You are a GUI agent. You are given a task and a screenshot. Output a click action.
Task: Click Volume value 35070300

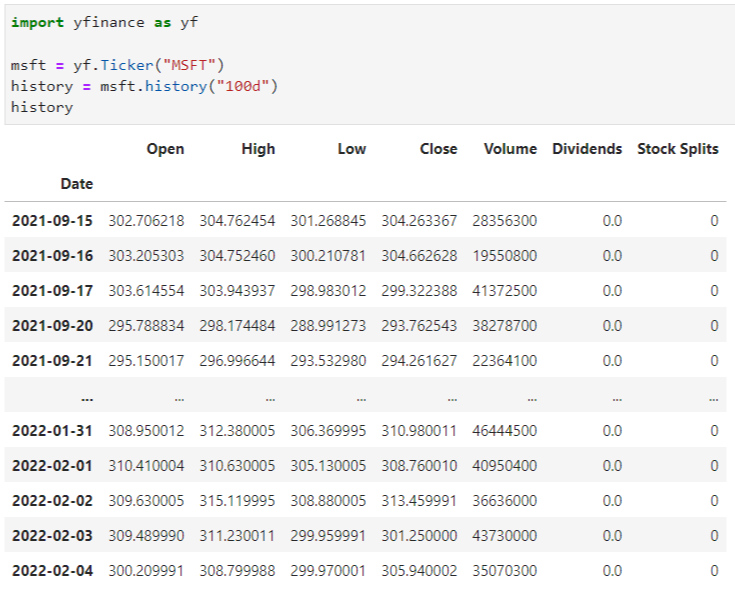[x=504, y=571]
